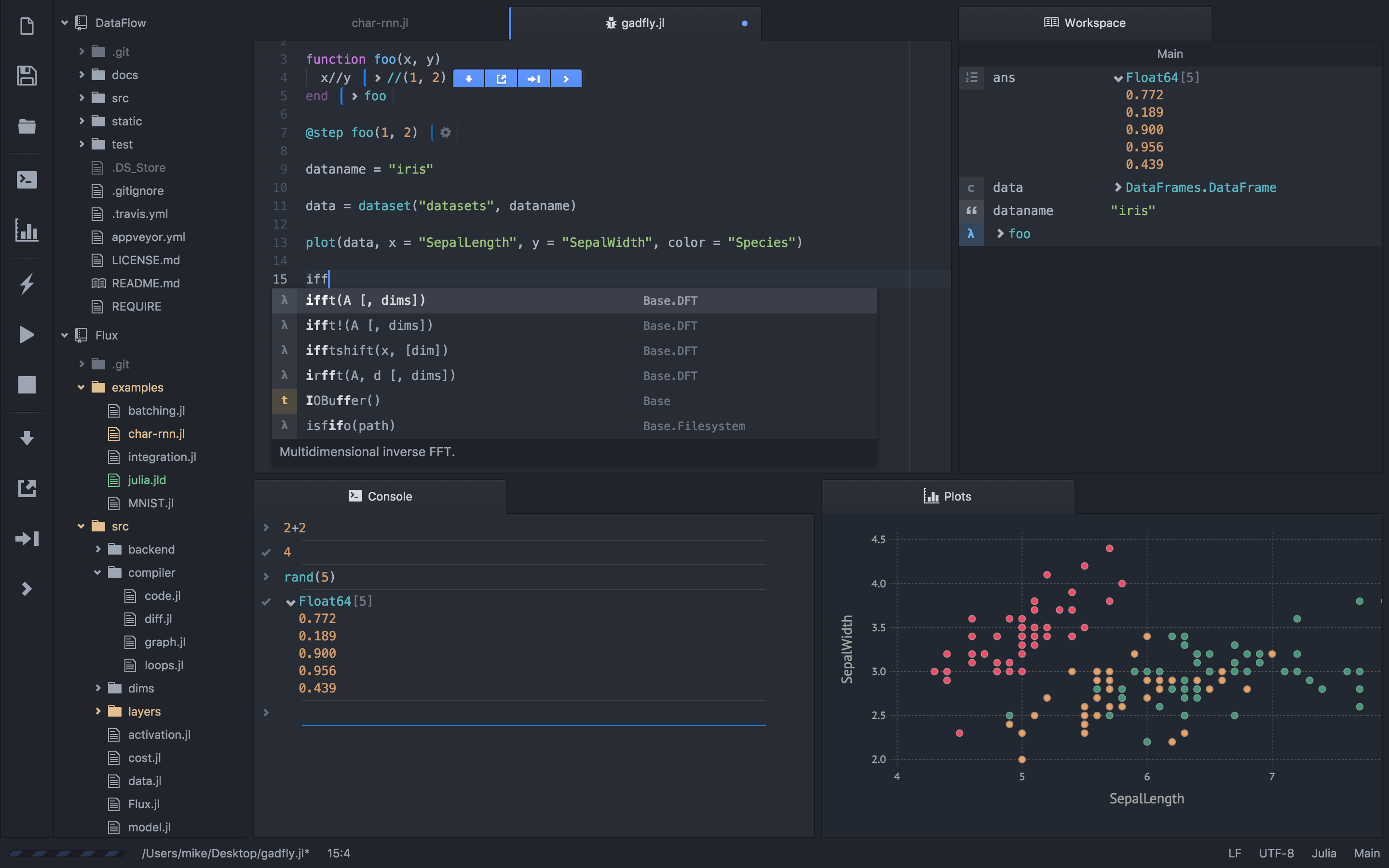Choose ifftshift(x, [dim]) suggestion
The image size is (1389, 868).
point(574,351)
